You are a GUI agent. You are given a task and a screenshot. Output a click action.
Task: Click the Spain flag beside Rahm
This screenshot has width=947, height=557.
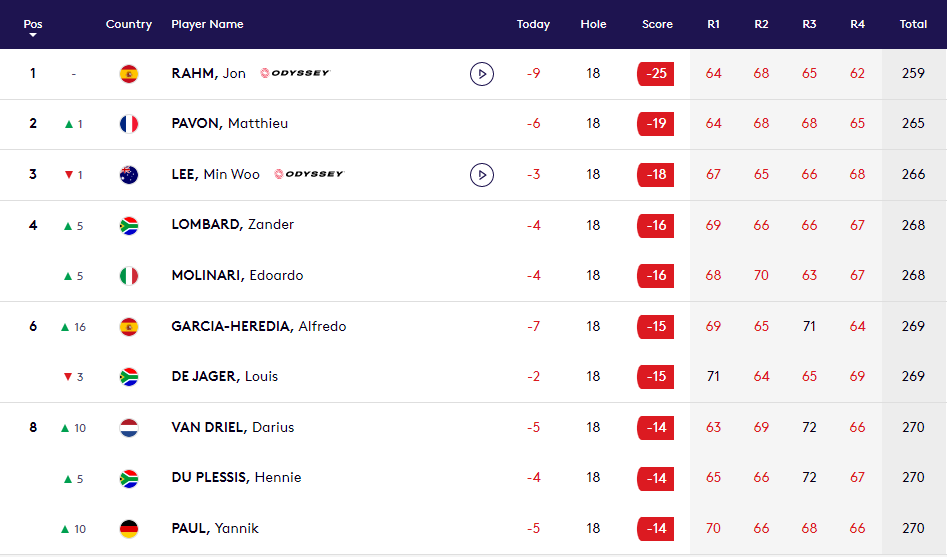(x=129, y=74)
